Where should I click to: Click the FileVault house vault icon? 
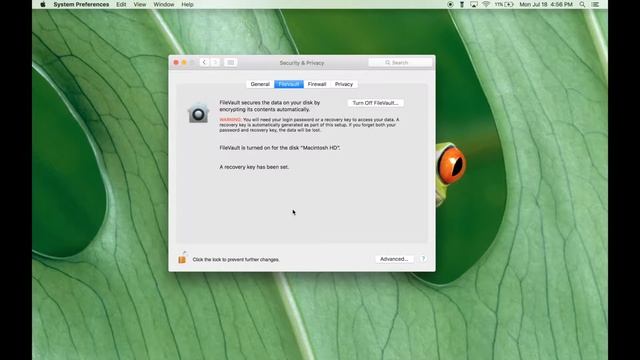click(198, 113)
